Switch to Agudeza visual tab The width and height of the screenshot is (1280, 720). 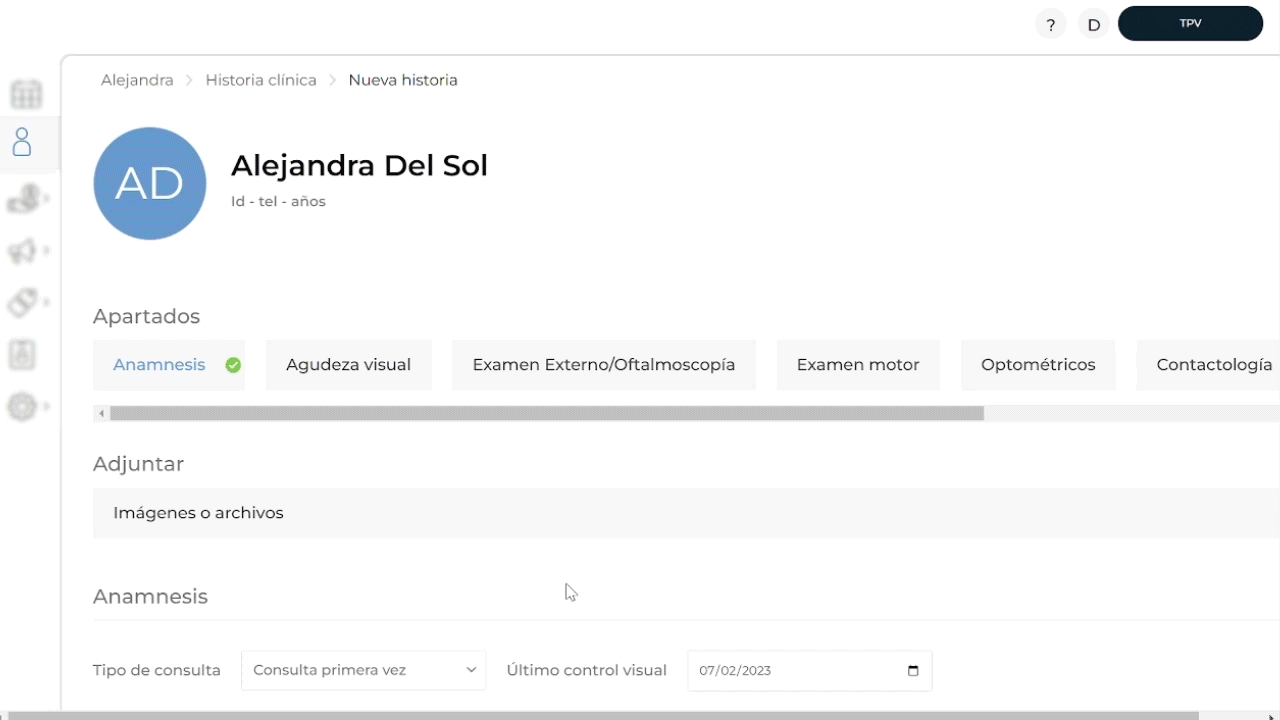348,365
